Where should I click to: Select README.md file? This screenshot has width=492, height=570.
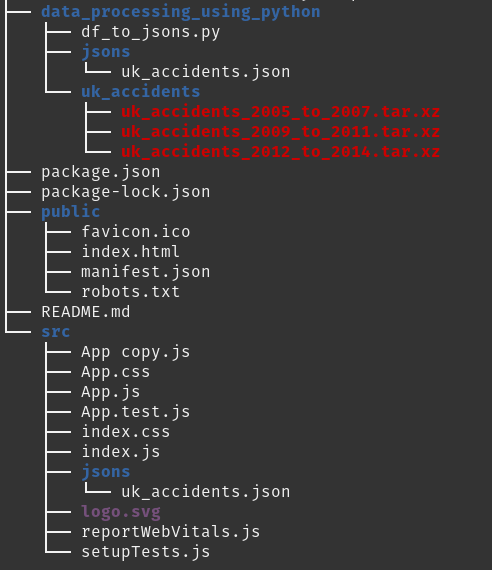click(86, 312)
